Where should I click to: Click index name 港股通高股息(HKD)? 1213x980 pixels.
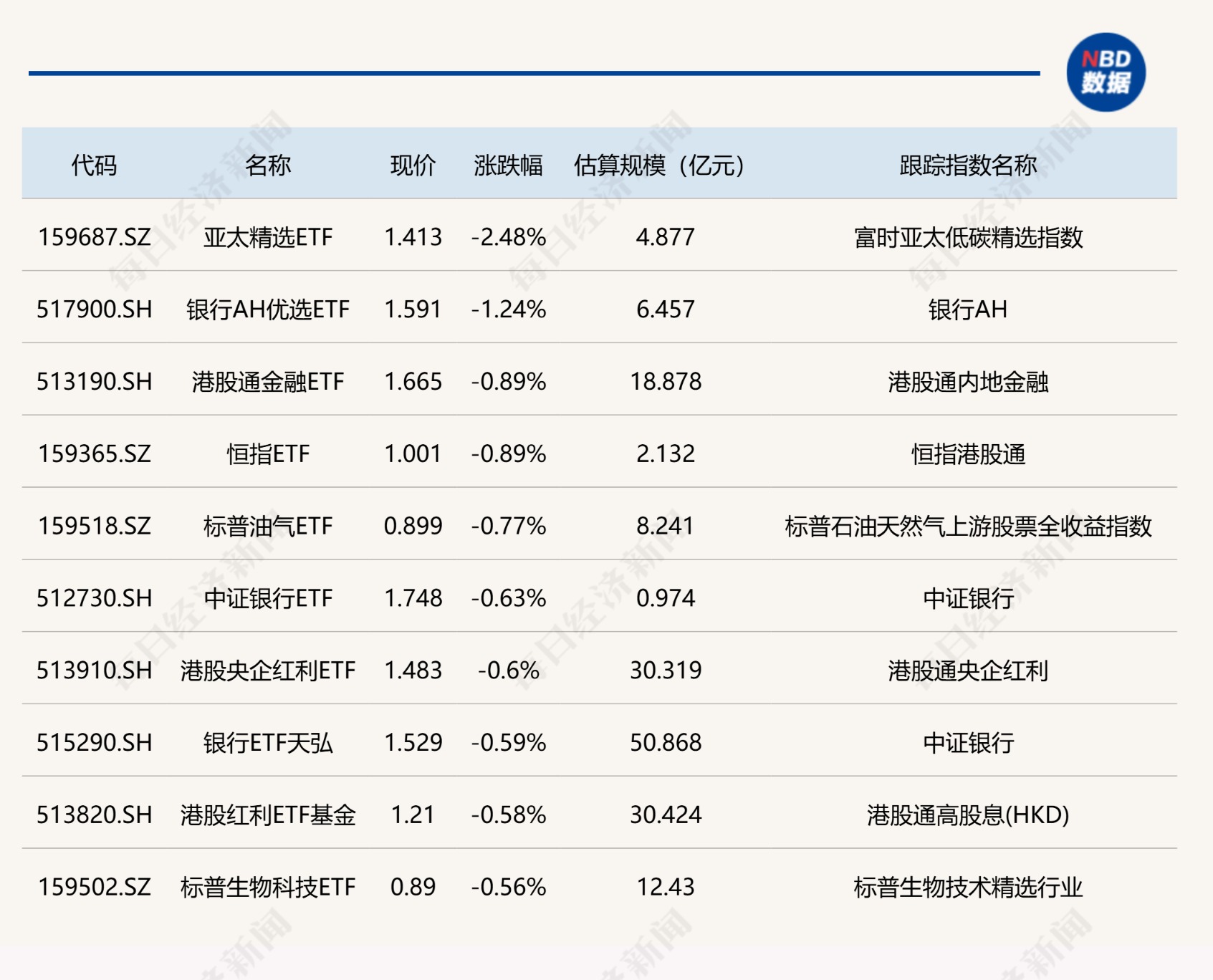pos(969,816)
